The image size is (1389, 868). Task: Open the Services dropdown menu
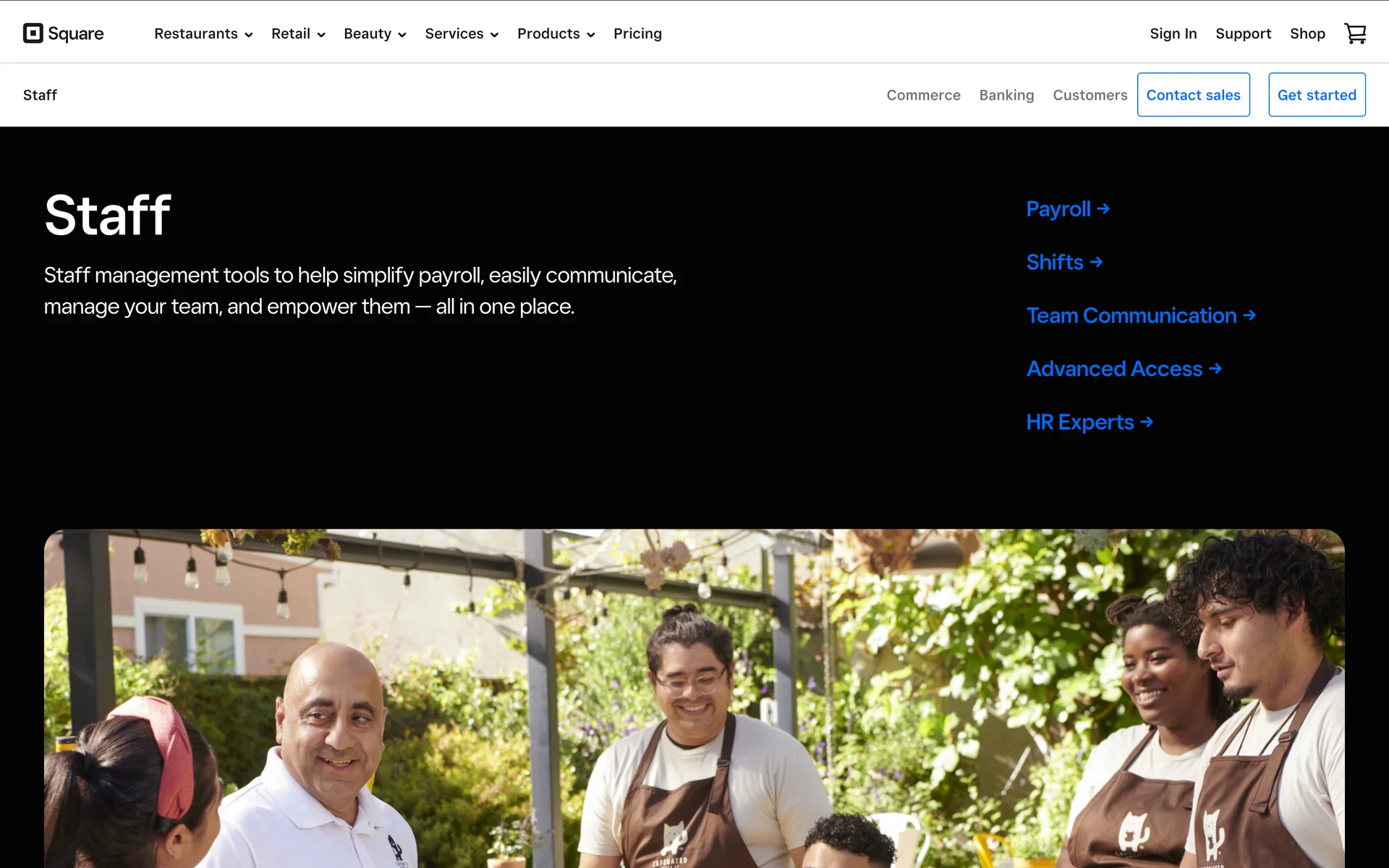[x=462, y=33]
